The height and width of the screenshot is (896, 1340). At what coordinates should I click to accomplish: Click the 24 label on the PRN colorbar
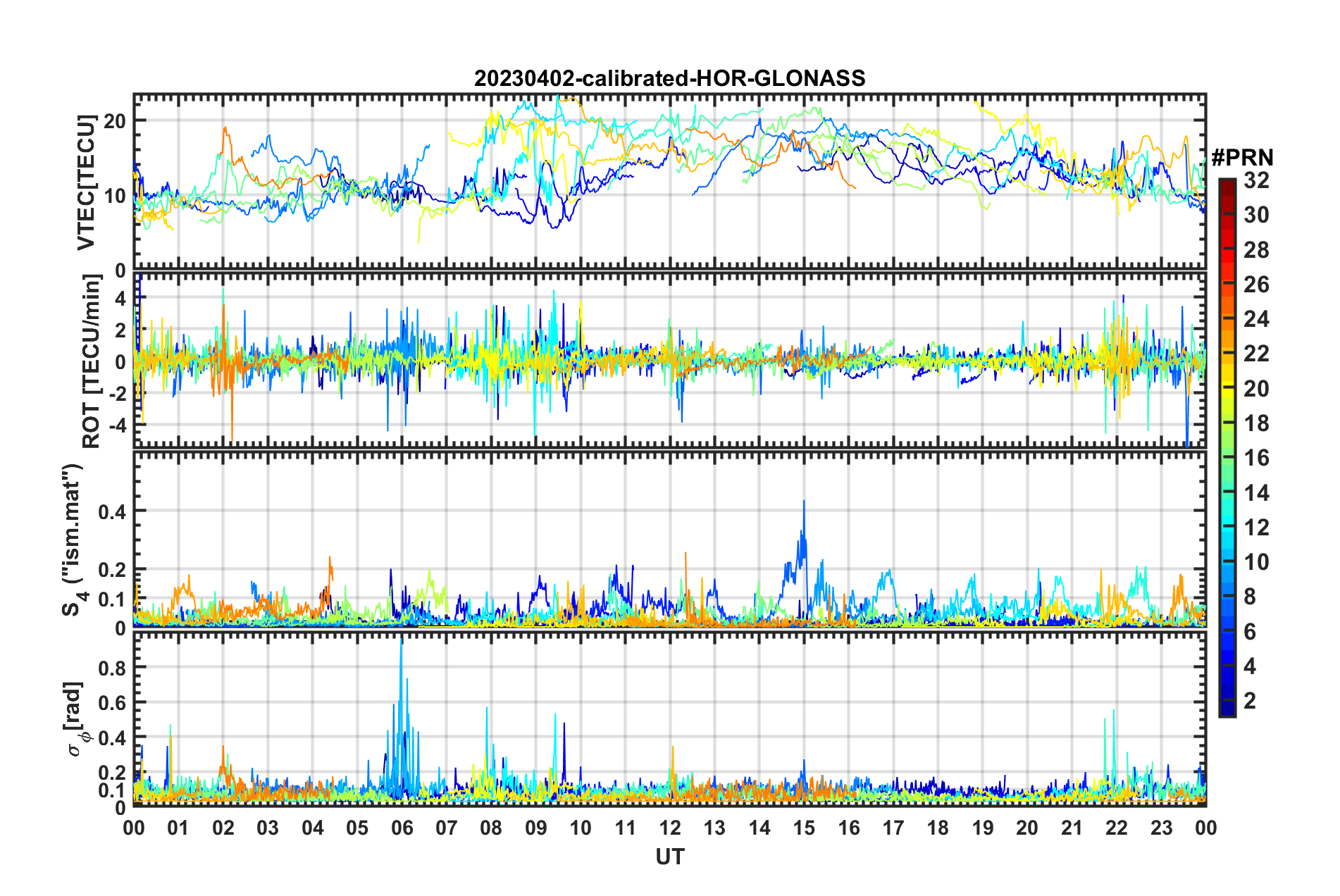[1257, 319]
